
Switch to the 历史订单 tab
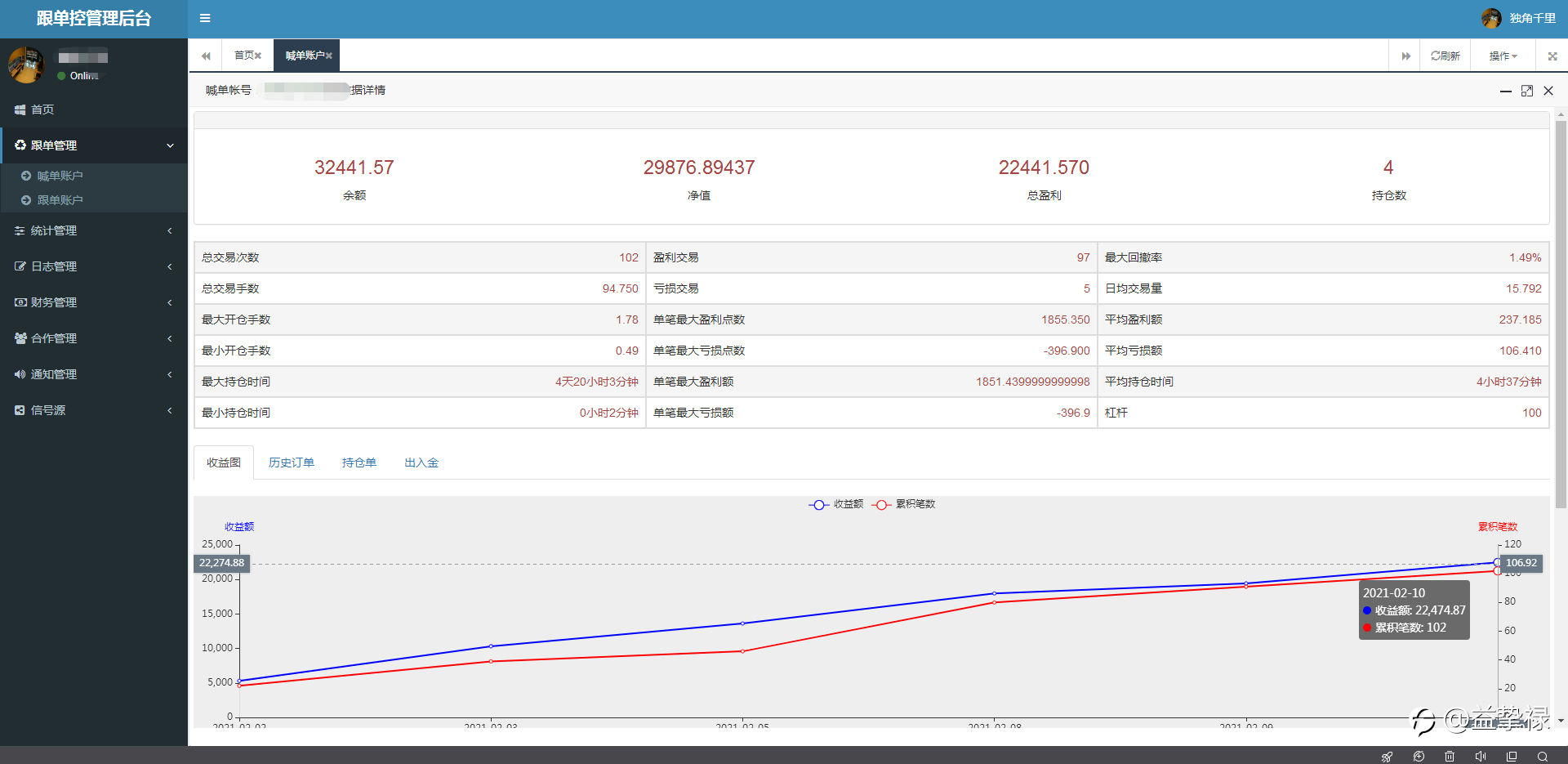tap(292, 462)
